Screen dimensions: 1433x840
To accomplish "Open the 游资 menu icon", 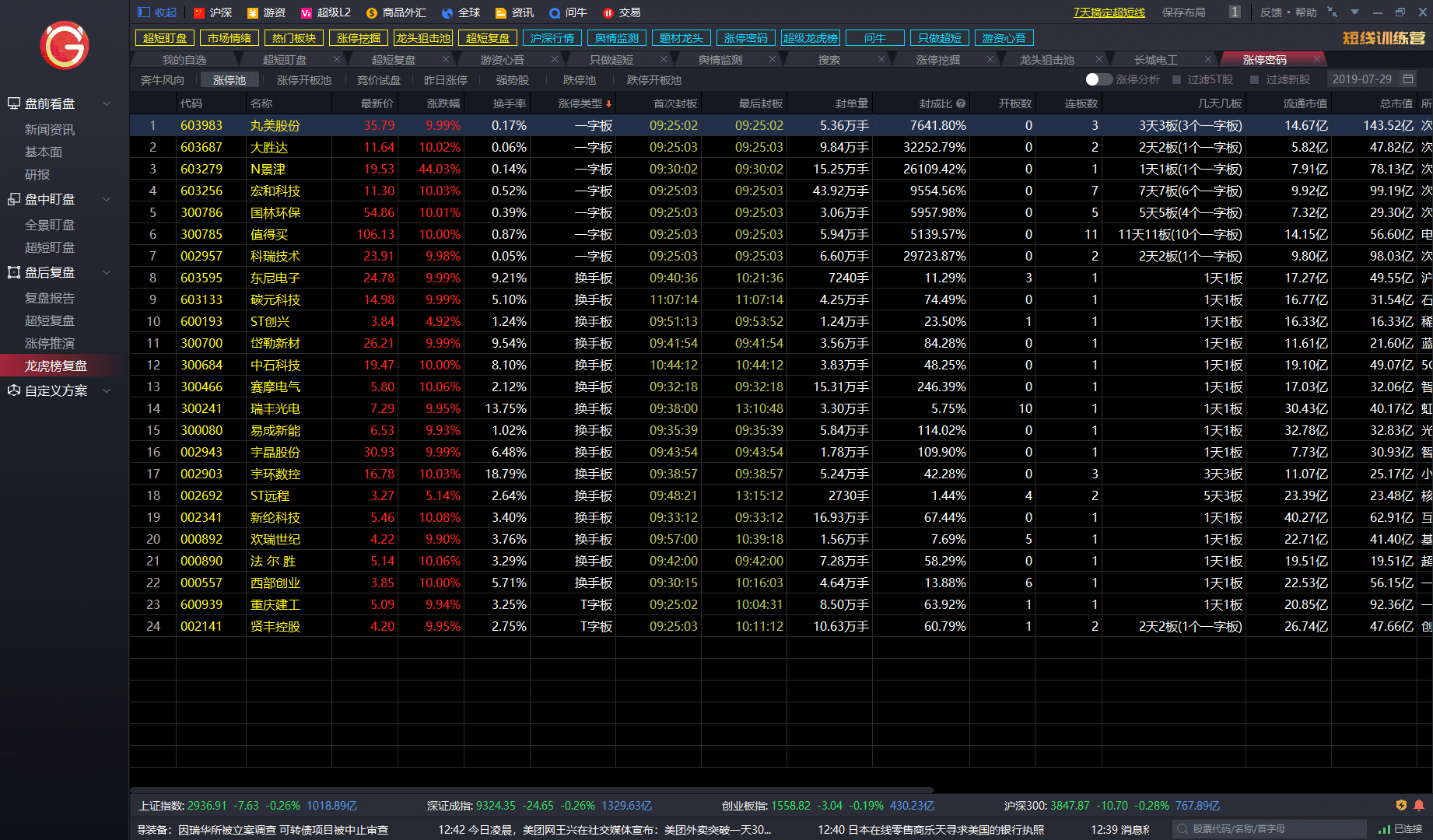I will pyautogui.click(x=253, y=12).
